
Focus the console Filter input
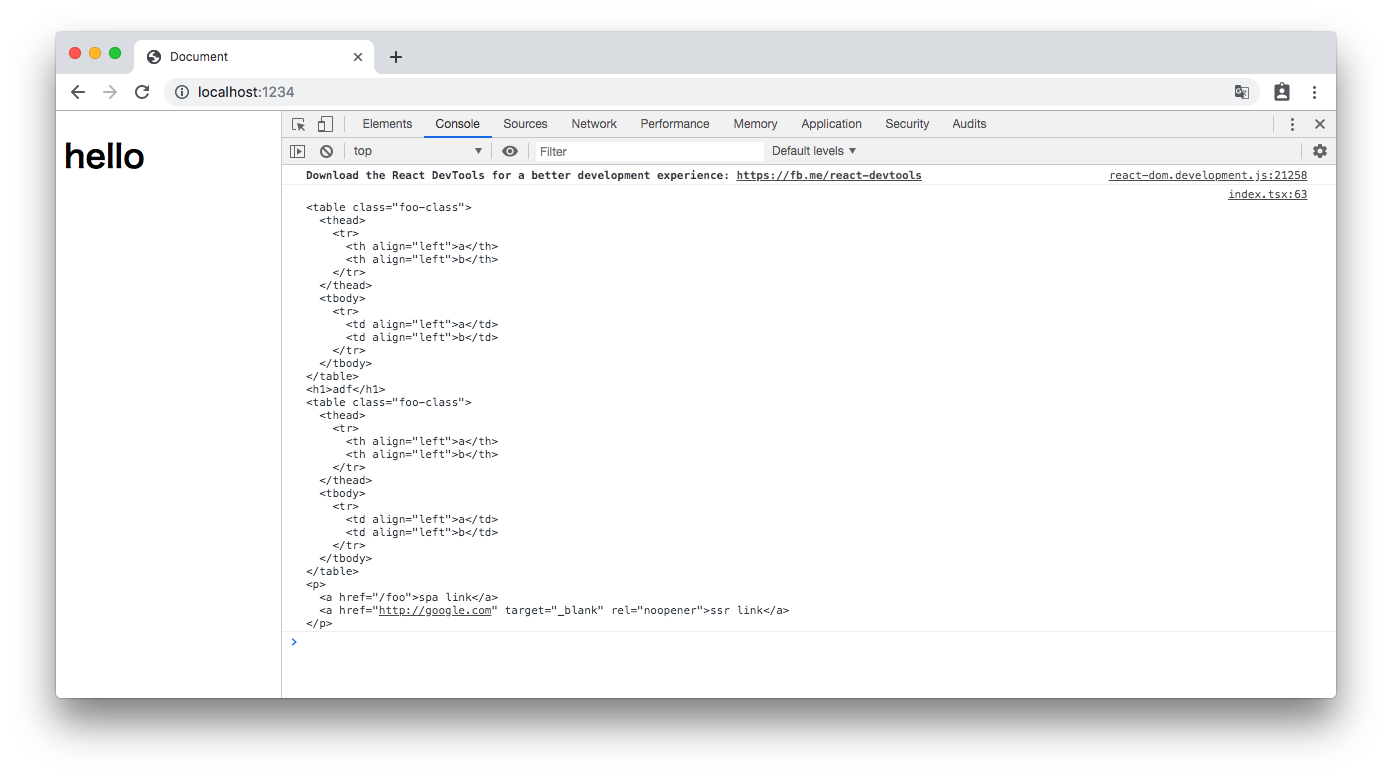[x=650, y=151]
